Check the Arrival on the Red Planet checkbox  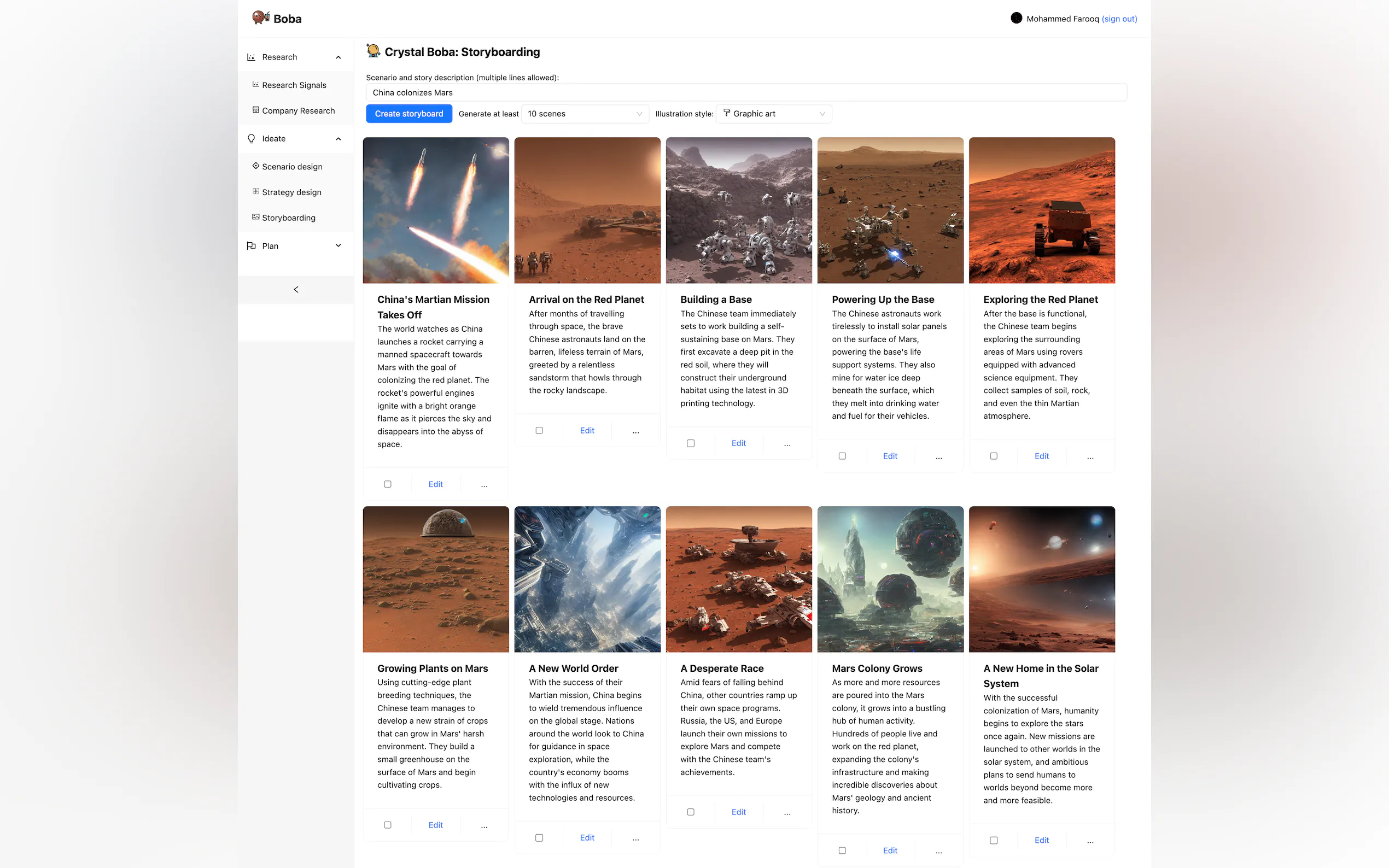pyautogui.click(x=539, y=431)
